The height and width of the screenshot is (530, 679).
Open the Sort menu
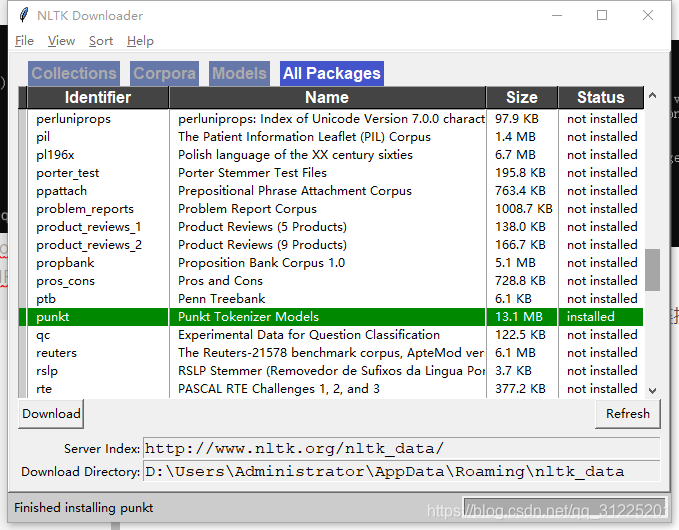pyautogui.click(x=101, y=41)
